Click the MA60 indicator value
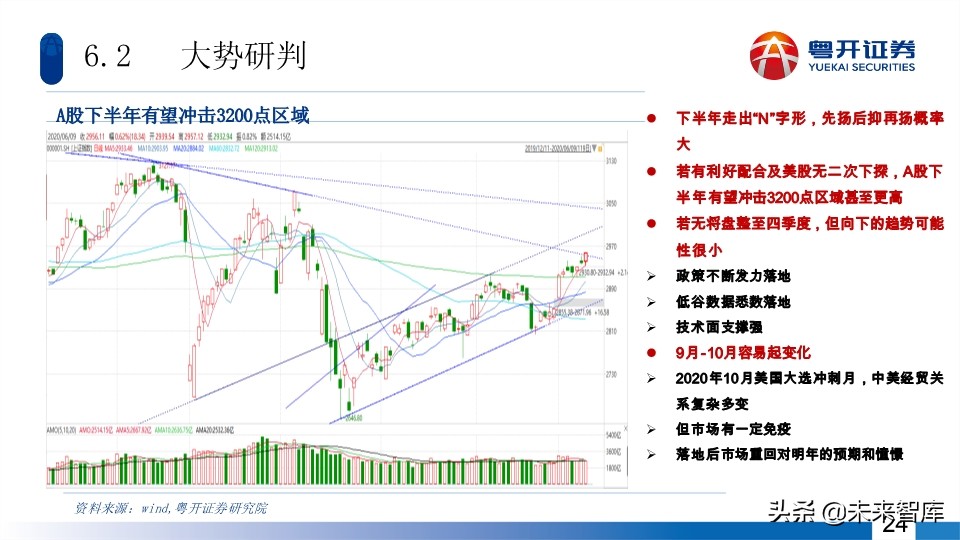This screenshot has height=540, width=960. (x=224, y=148)
